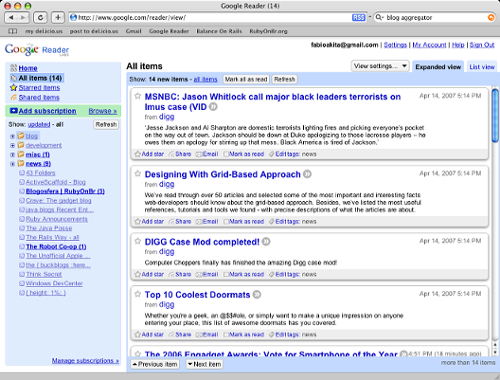Expand the blog folder in the subscription tree
Viewport: 500px width, 380px height.
[12, 136]
